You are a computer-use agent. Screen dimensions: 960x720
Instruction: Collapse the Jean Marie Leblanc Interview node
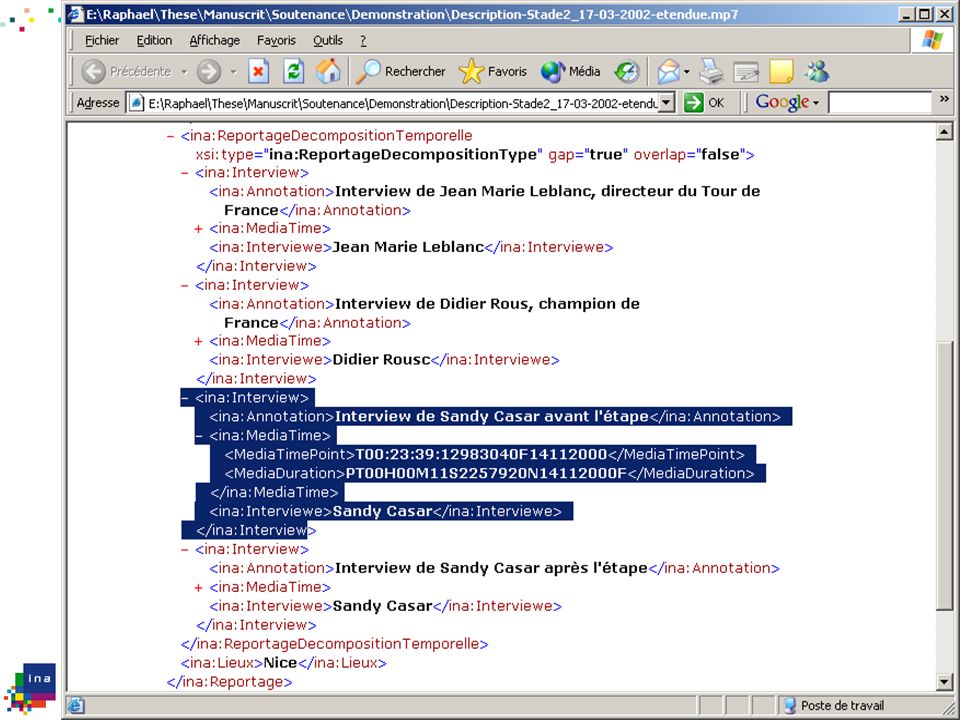point(184,173)
